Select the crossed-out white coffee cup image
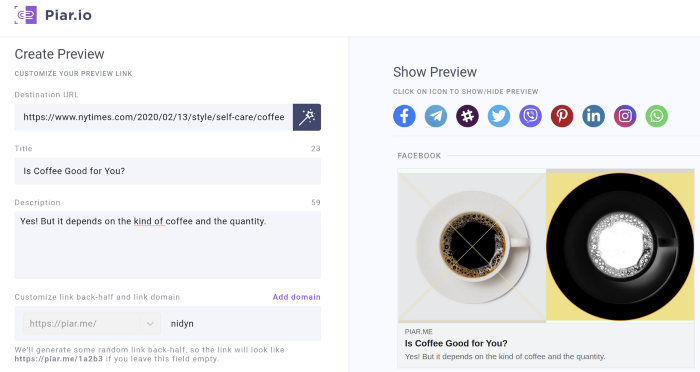This screenshot has width=700, height=372. 472,245
